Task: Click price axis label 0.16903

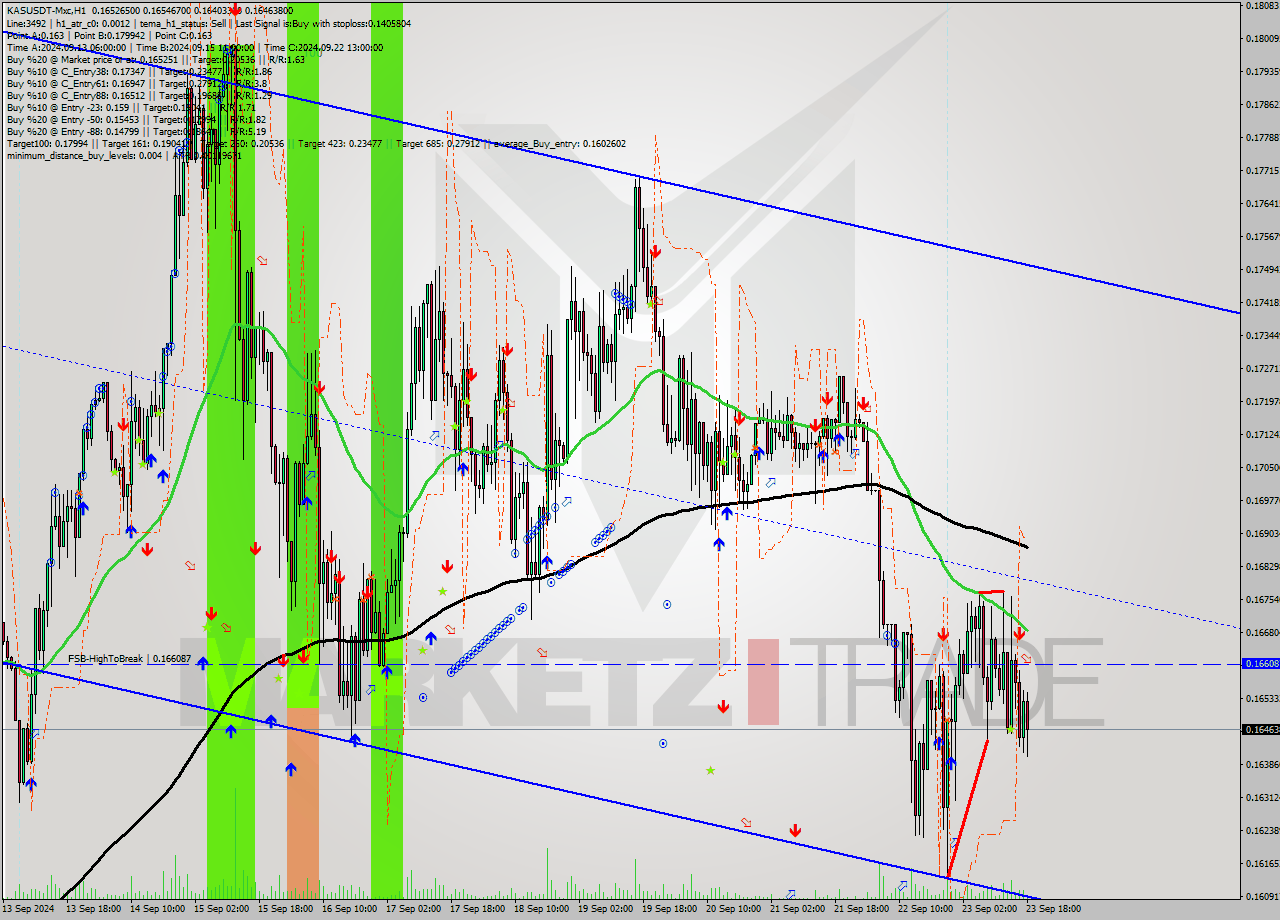Action: 1262,534
